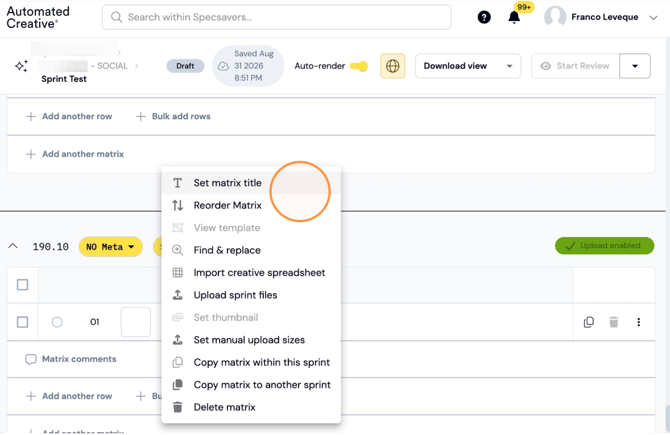Delete row 01 using the trash icon
The width and height of the screenshot is (670, 435).
(x=614, y=322)
